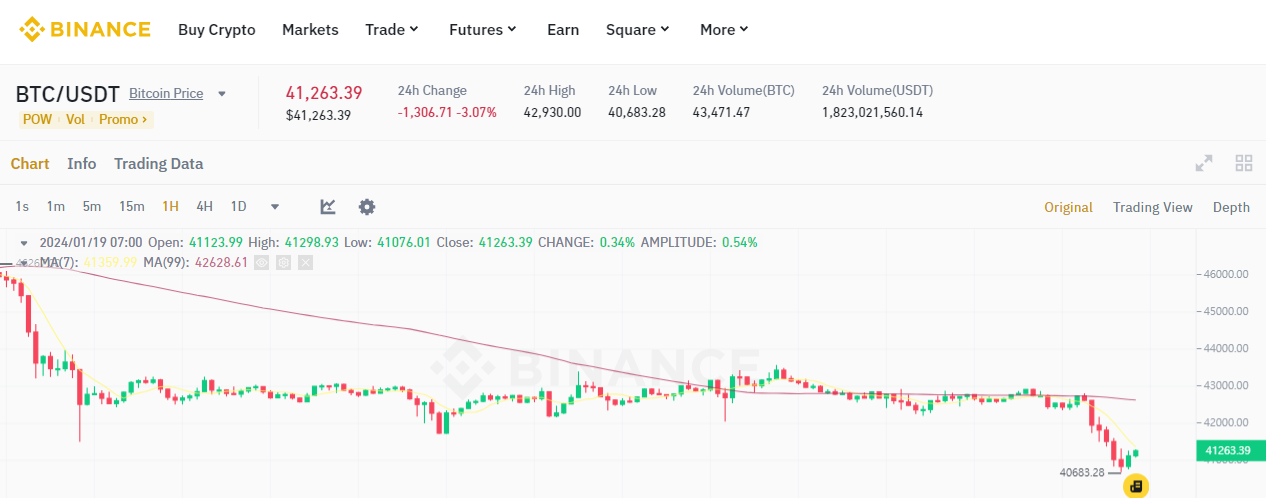Click the BTC/USDT pair title
Viewport: 1266px width, 498px height.
point(67,94)
